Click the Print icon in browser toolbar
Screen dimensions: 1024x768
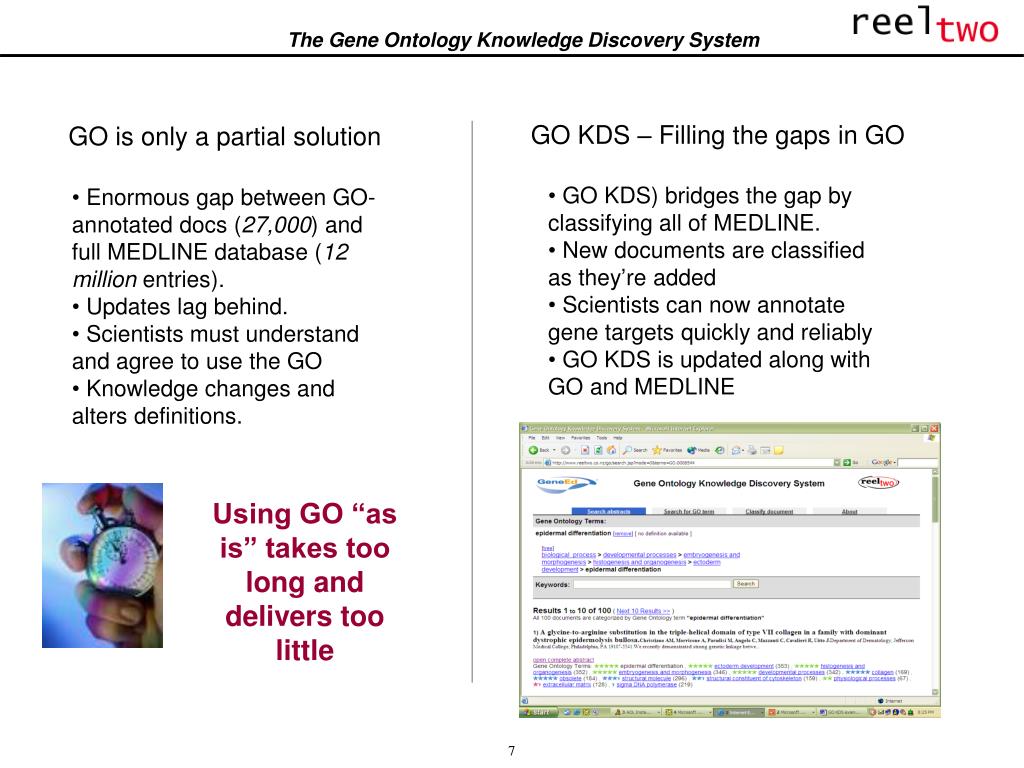click(x=752, y=450)
